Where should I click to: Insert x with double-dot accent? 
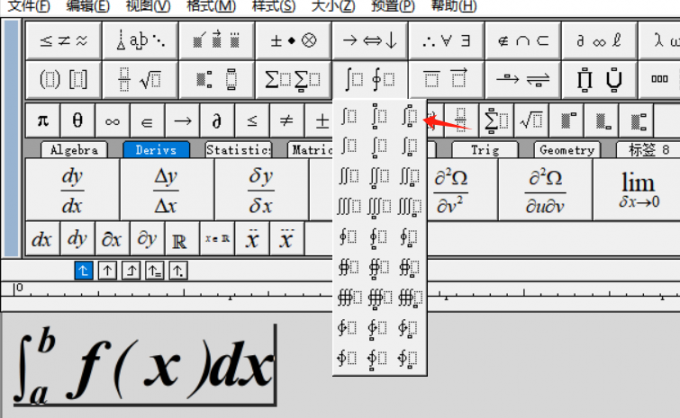click(x=252, y=238)
